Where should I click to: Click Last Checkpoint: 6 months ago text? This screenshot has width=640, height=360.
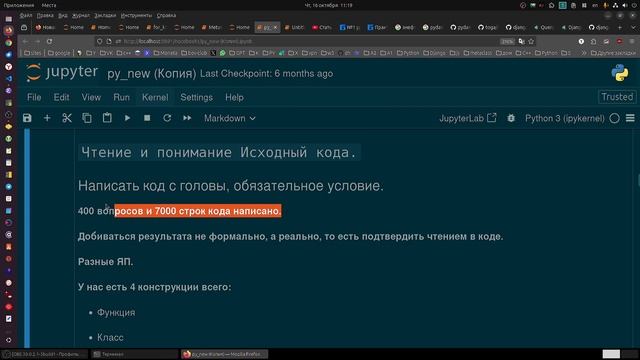(x=267, y=74)
